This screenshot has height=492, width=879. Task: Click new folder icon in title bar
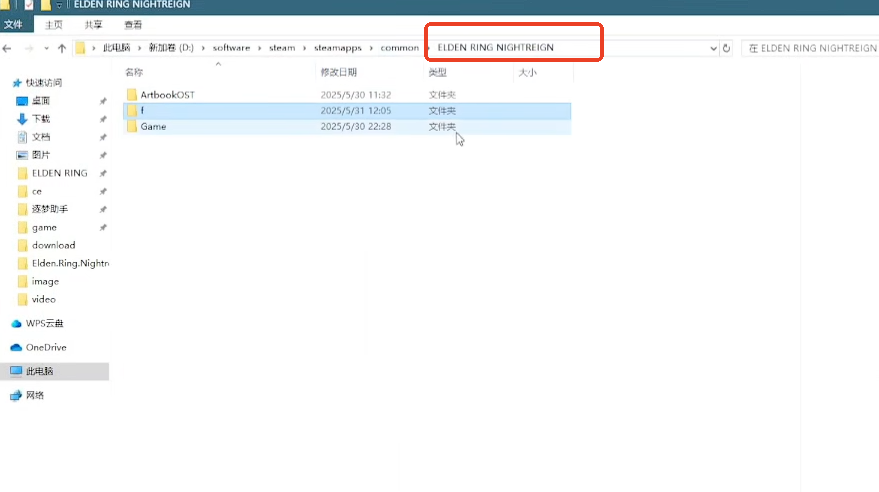[x=45, y=5]
